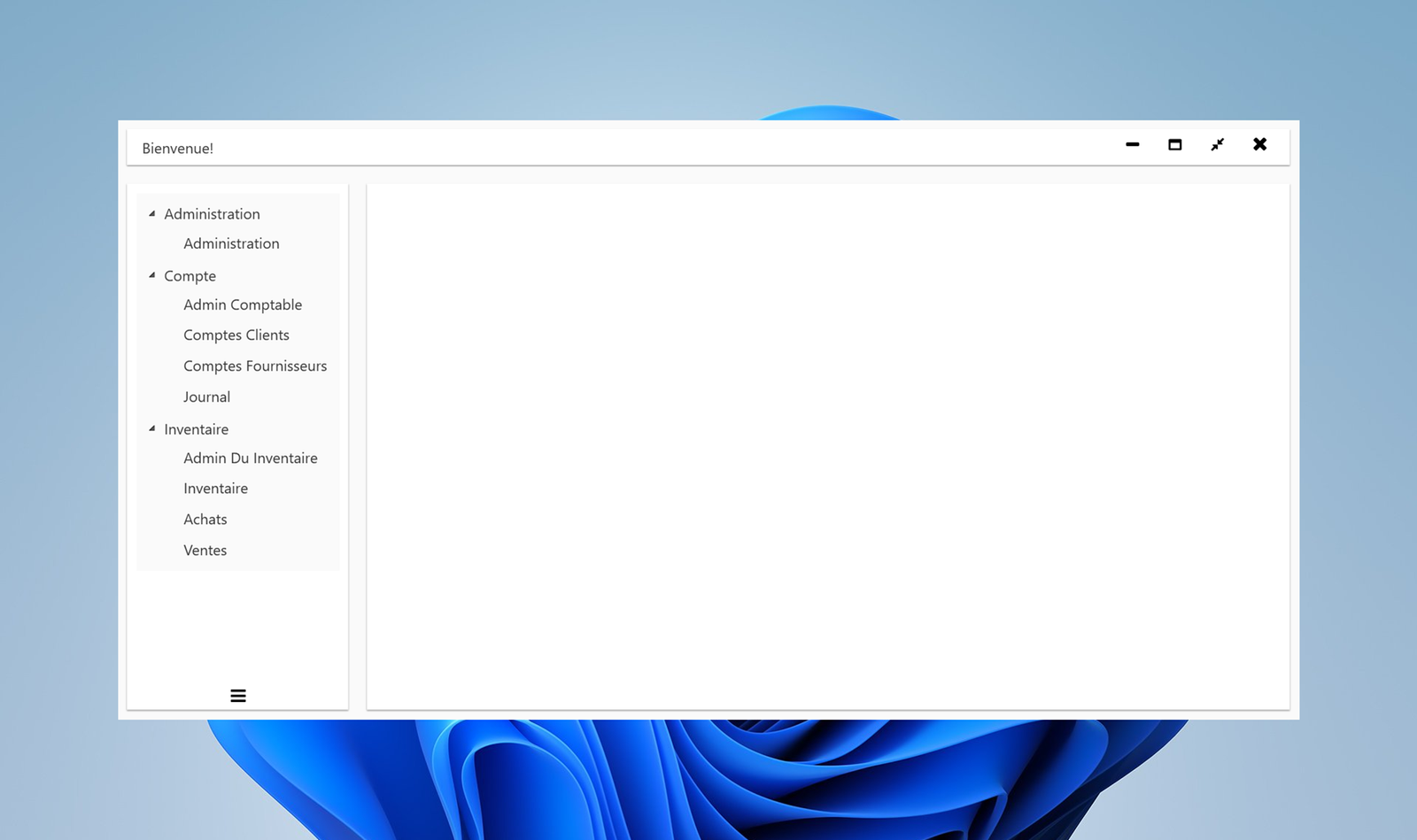Collapse the Inventaire group arrow

[x=152, y=429]
